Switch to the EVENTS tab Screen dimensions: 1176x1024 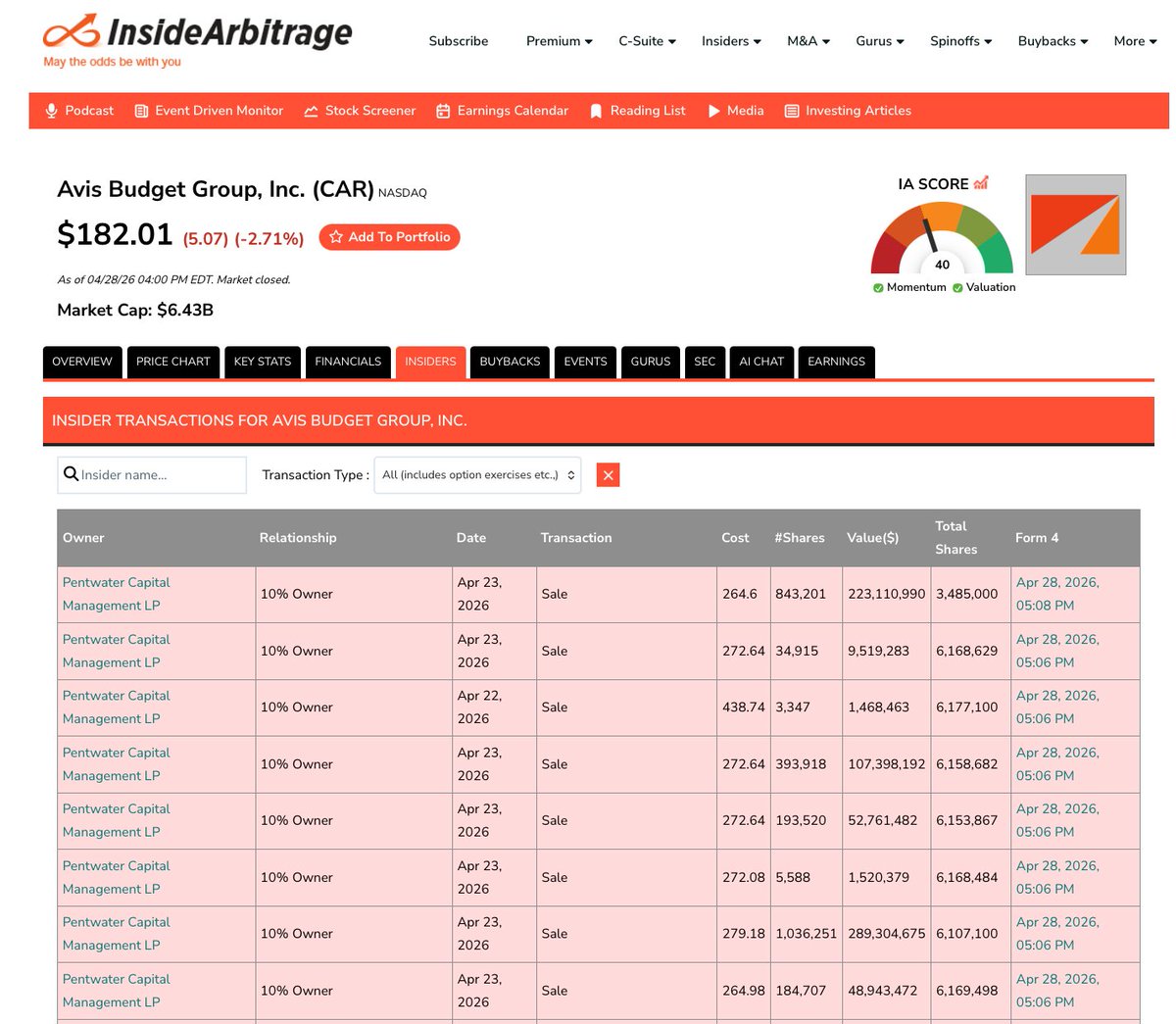pyautogui.click(x=585, y=362)
